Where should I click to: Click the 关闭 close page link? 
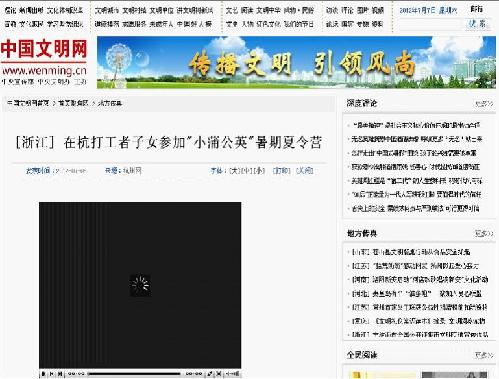305,171
